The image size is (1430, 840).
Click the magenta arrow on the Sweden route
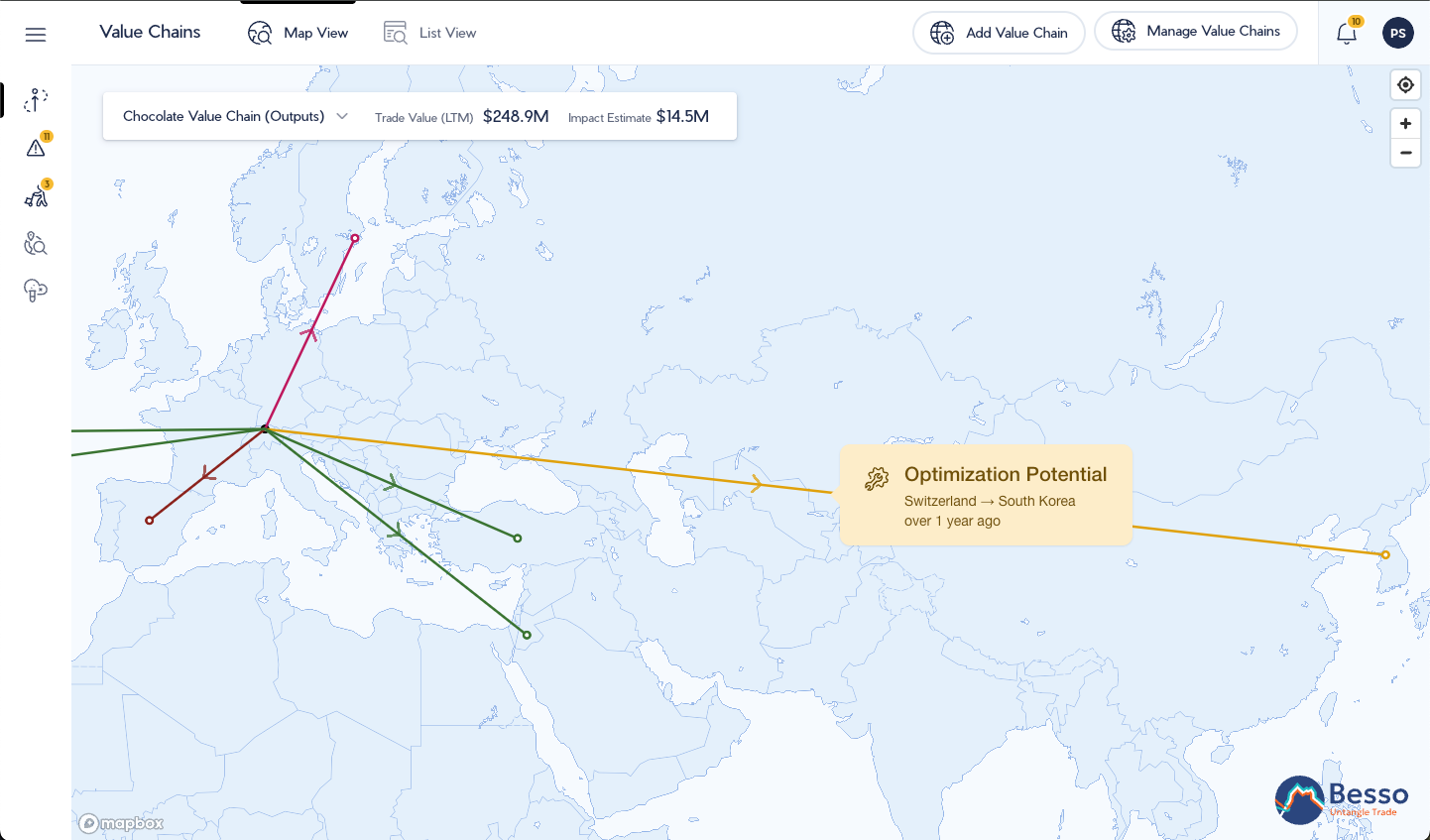click(311, 332)
